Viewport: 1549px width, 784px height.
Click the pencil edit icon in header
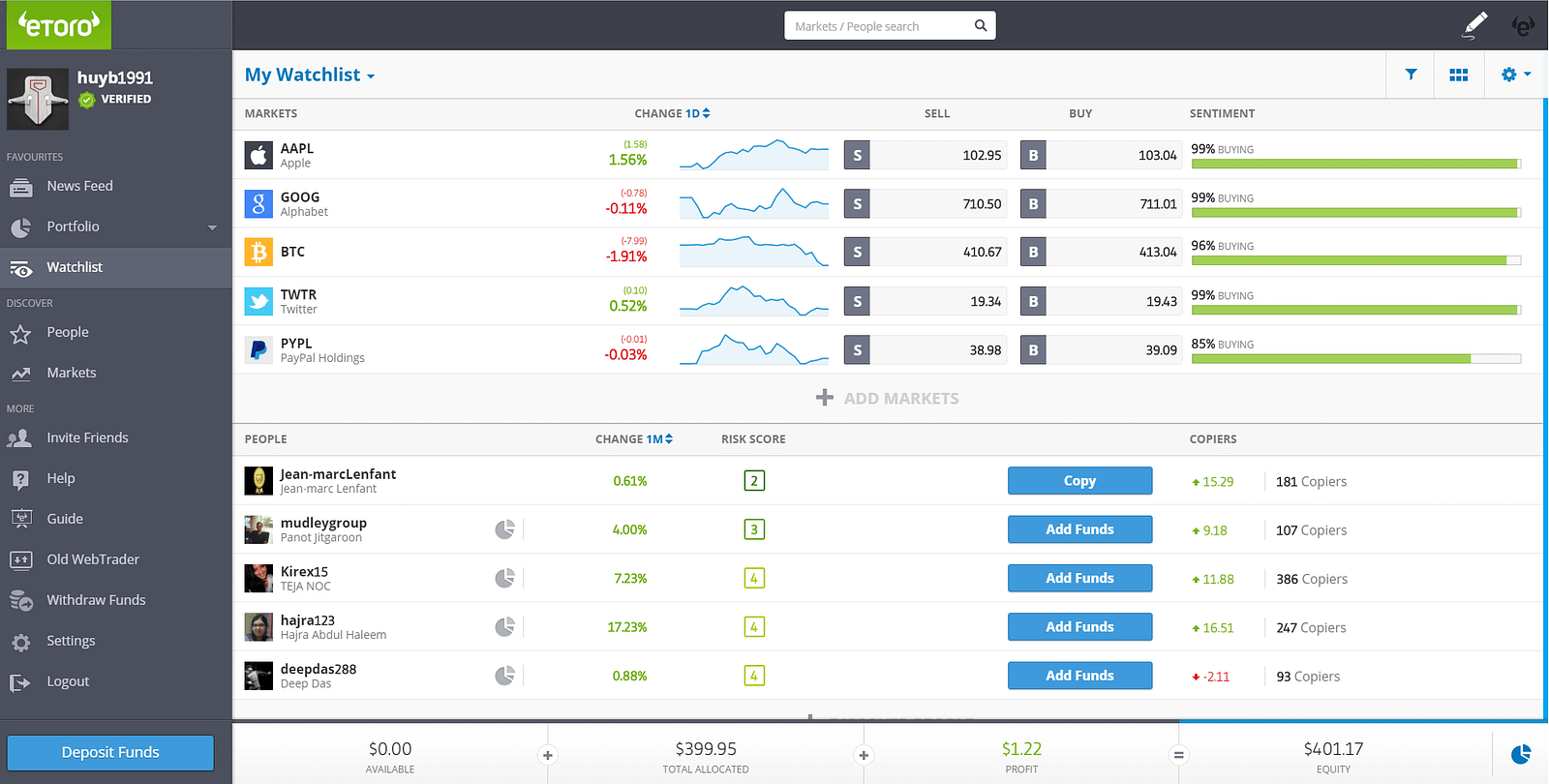[x=1473, y=25]
